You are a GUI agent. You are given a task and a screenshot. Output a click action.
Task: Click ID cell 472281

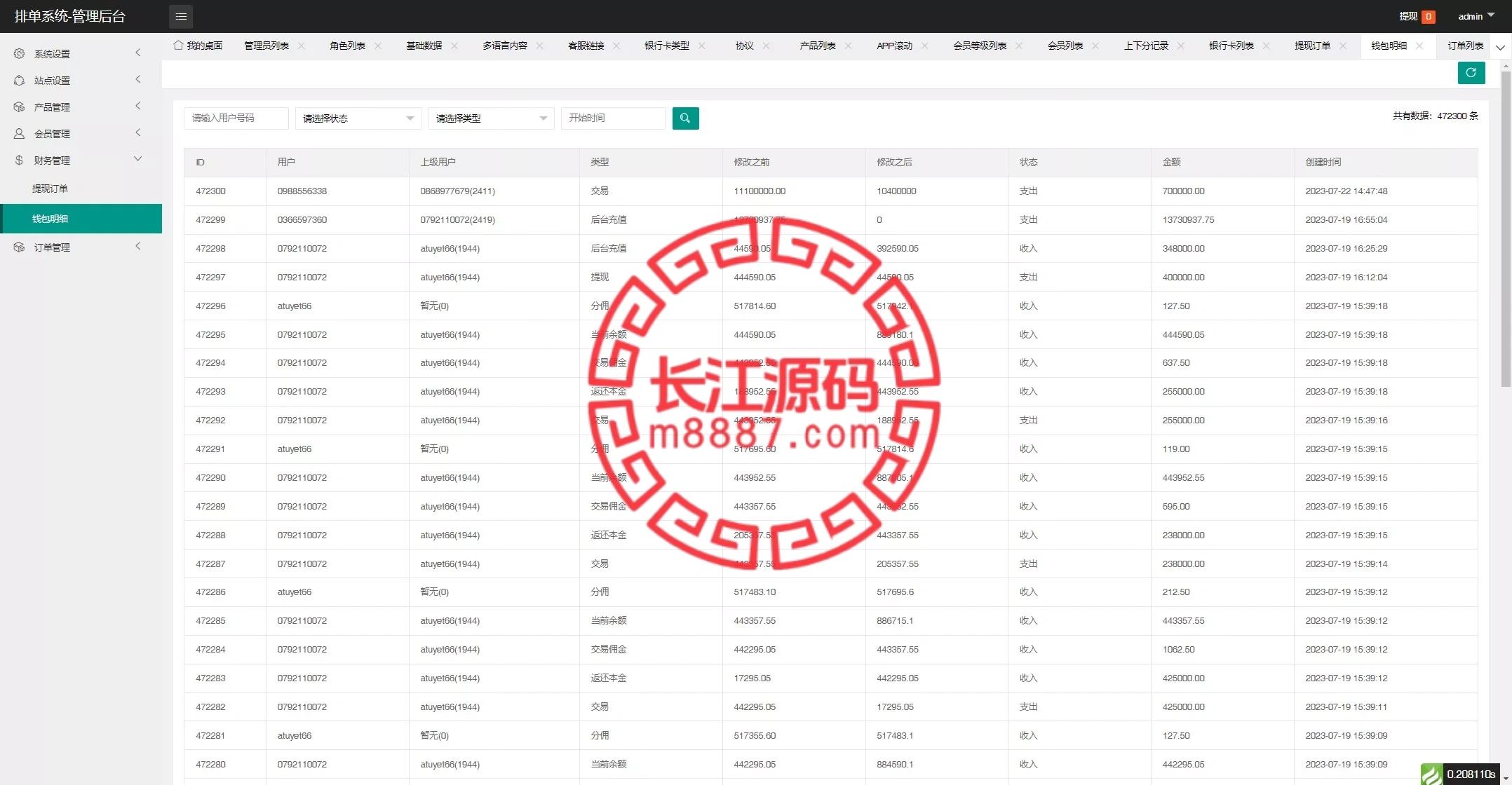(210, 735)
